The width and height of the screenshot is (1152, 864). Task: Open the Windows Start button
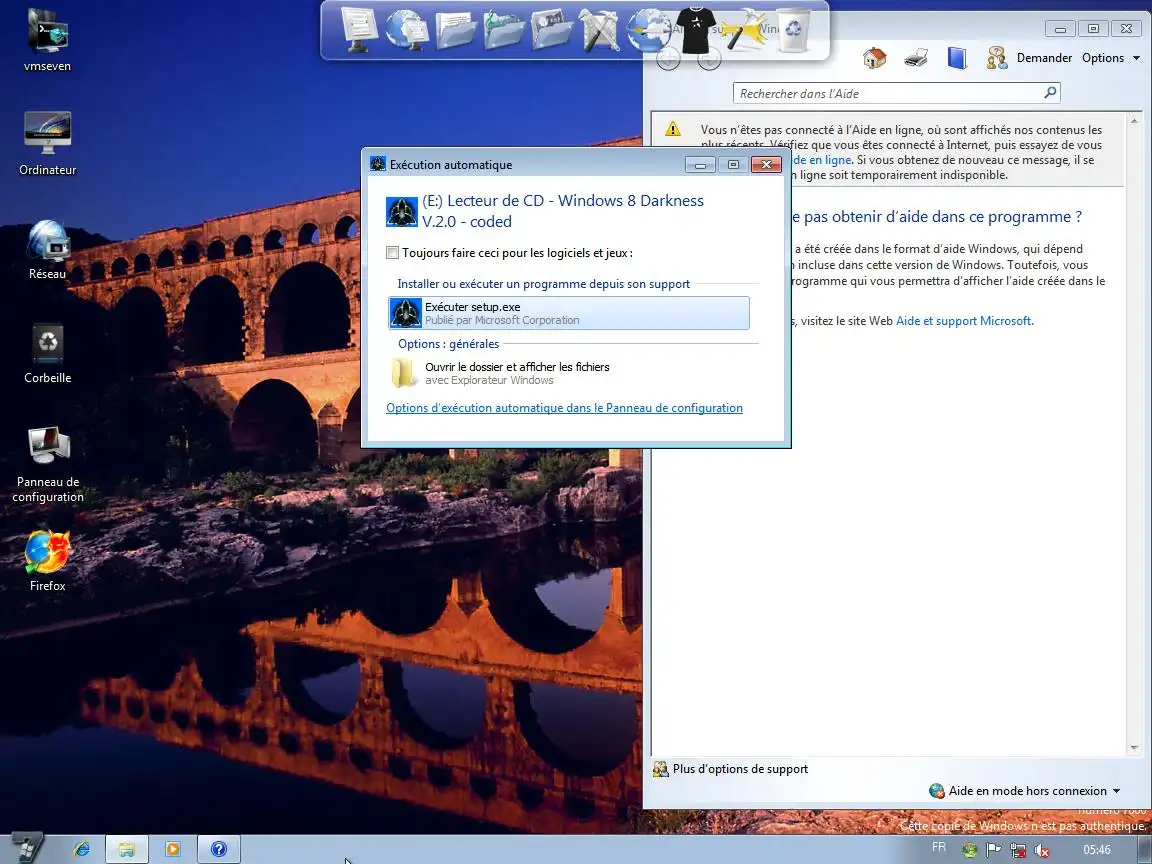tap(26, 849)
